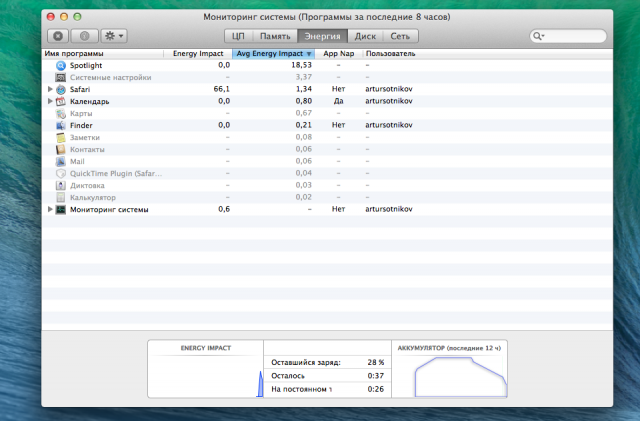The width and height of the screenshot is (640, 421).
Task: Click the Календарь app icon
Action: click(x=61, y=101)
